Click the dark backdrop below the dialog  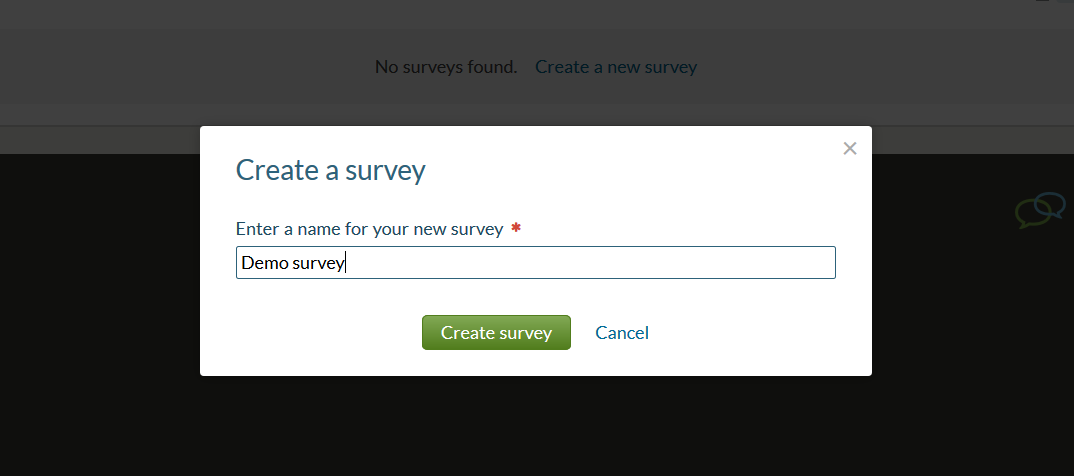[x=536, y=425]
